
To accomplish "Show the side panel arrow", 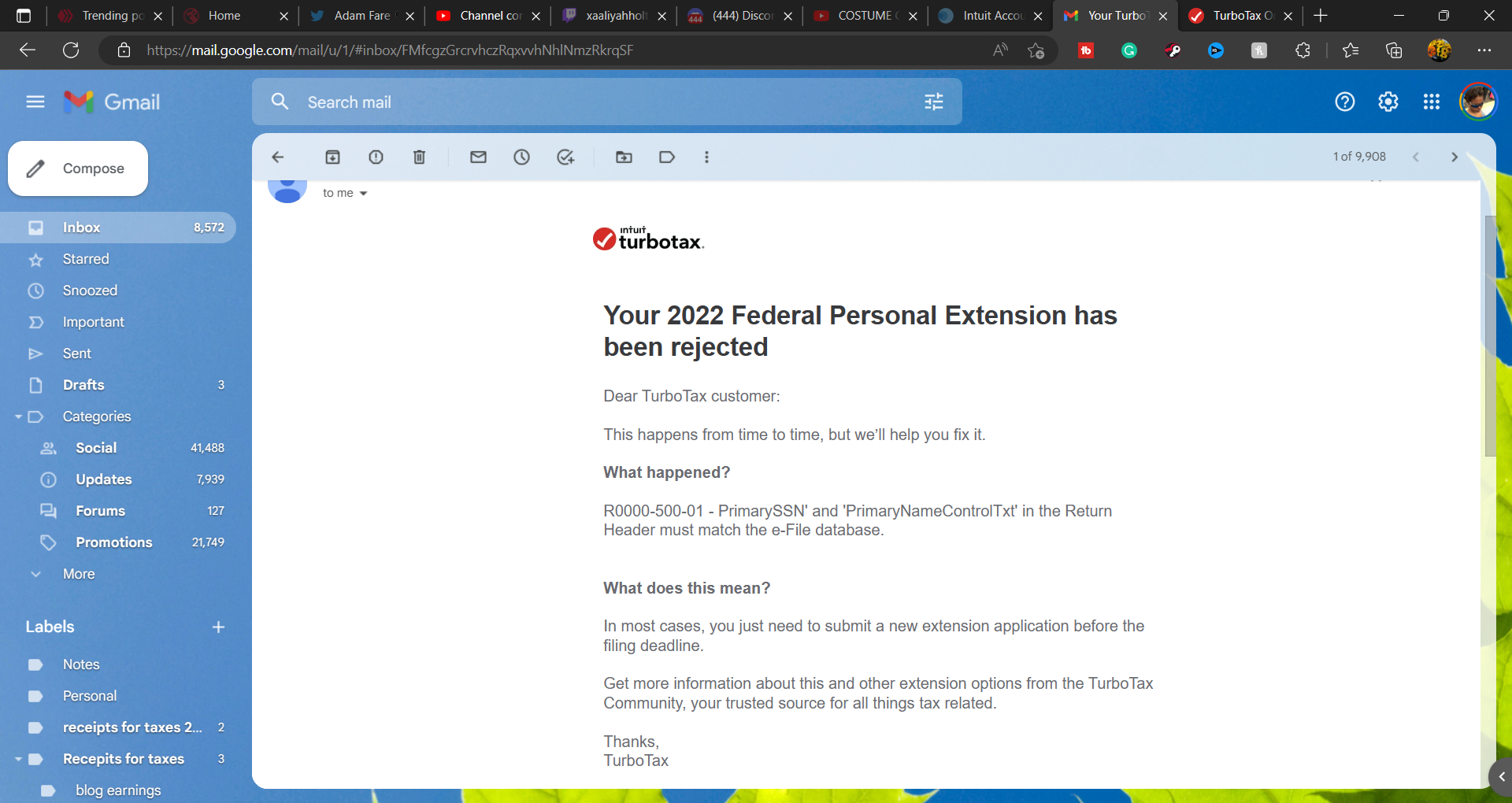I will 1501,777.
